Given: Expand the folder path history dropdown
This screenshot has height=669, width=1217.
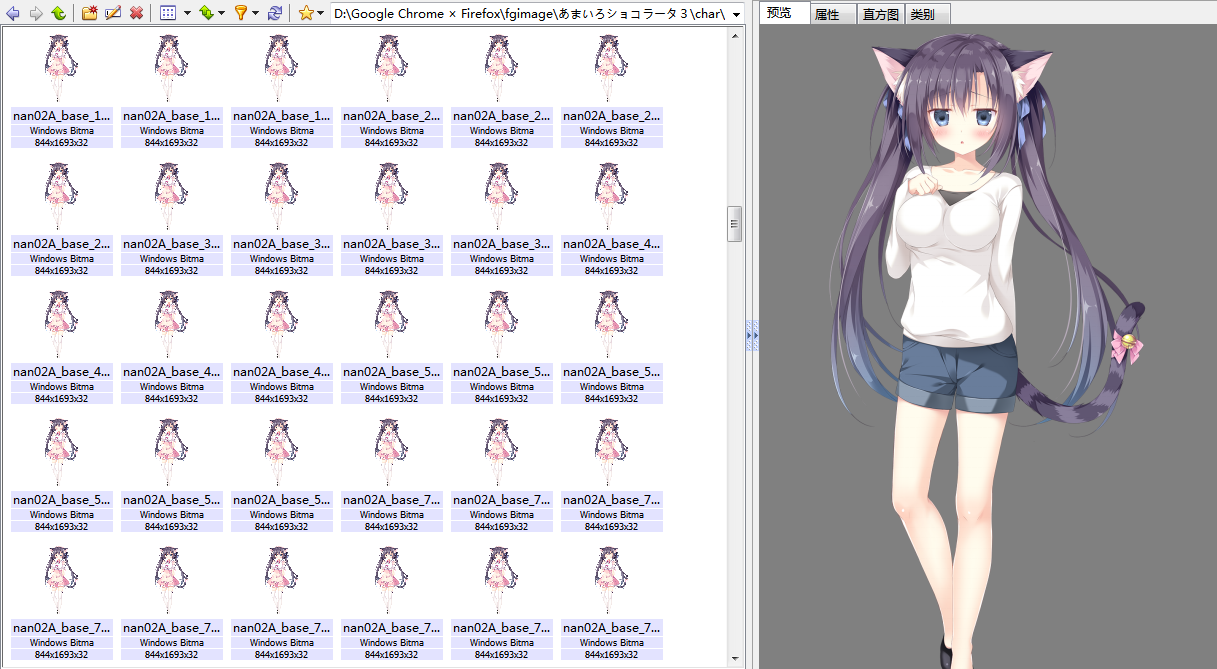Looking at the screenshot, I should pos(737,14).
